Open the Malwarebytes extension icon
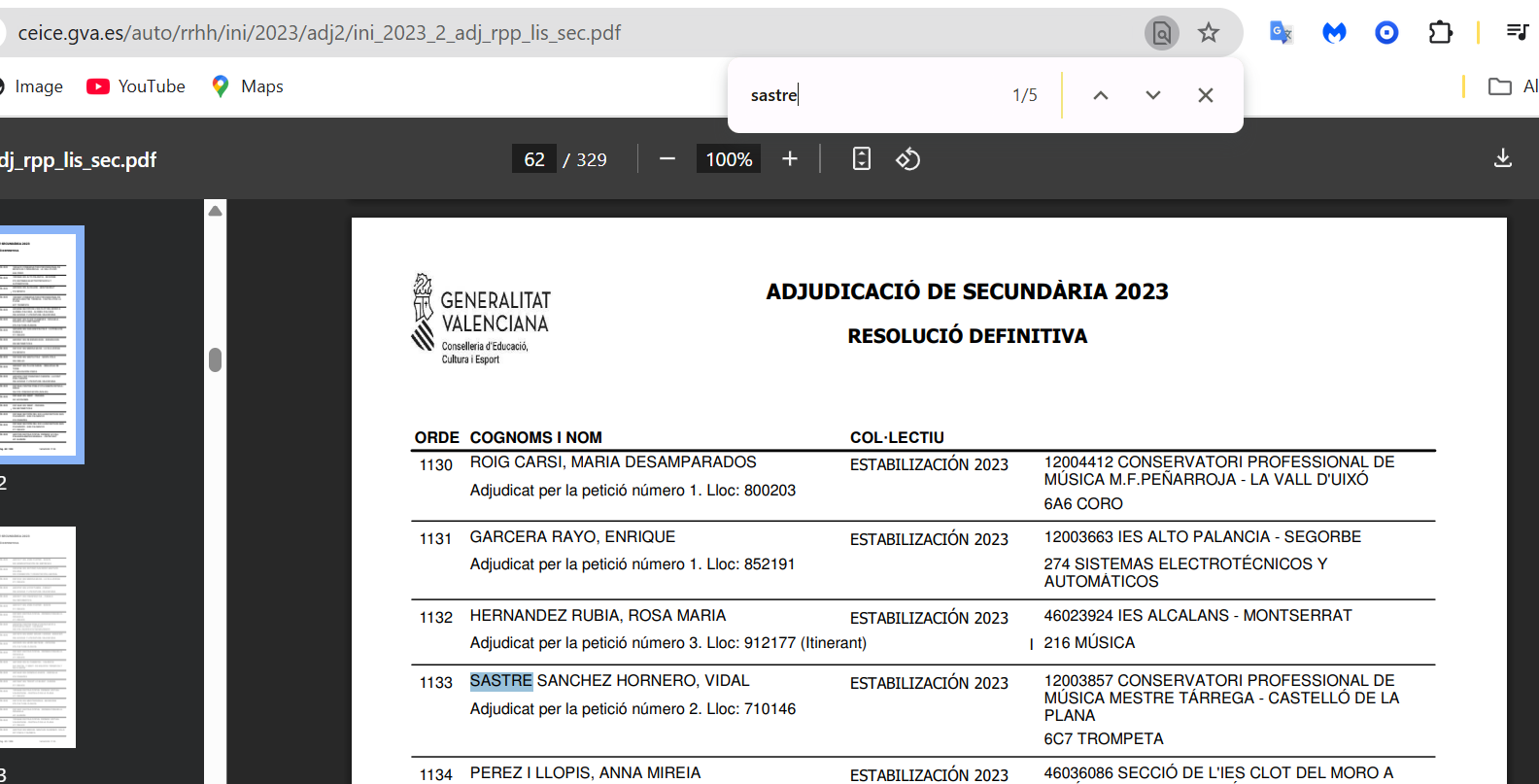This screenshot has width=1539, height=784. (x=1334, y=33)
